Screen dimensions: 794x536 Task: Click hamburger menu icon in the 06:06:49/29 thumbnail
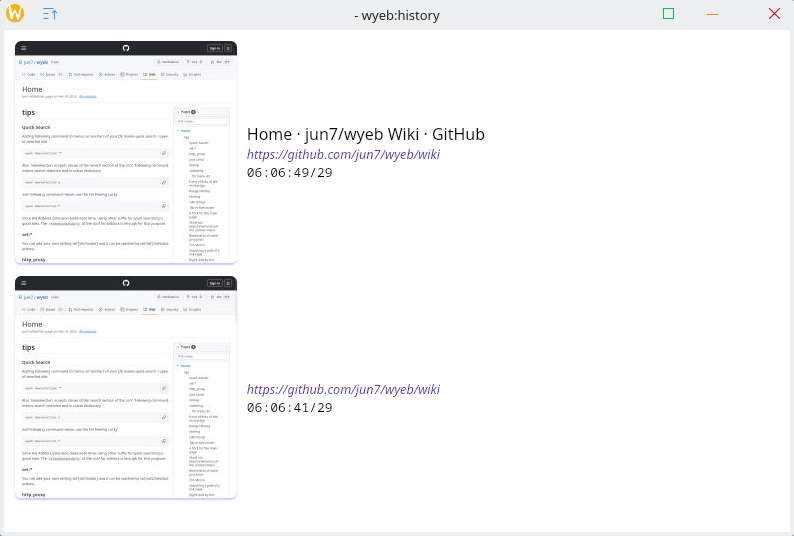pos(23,48)
